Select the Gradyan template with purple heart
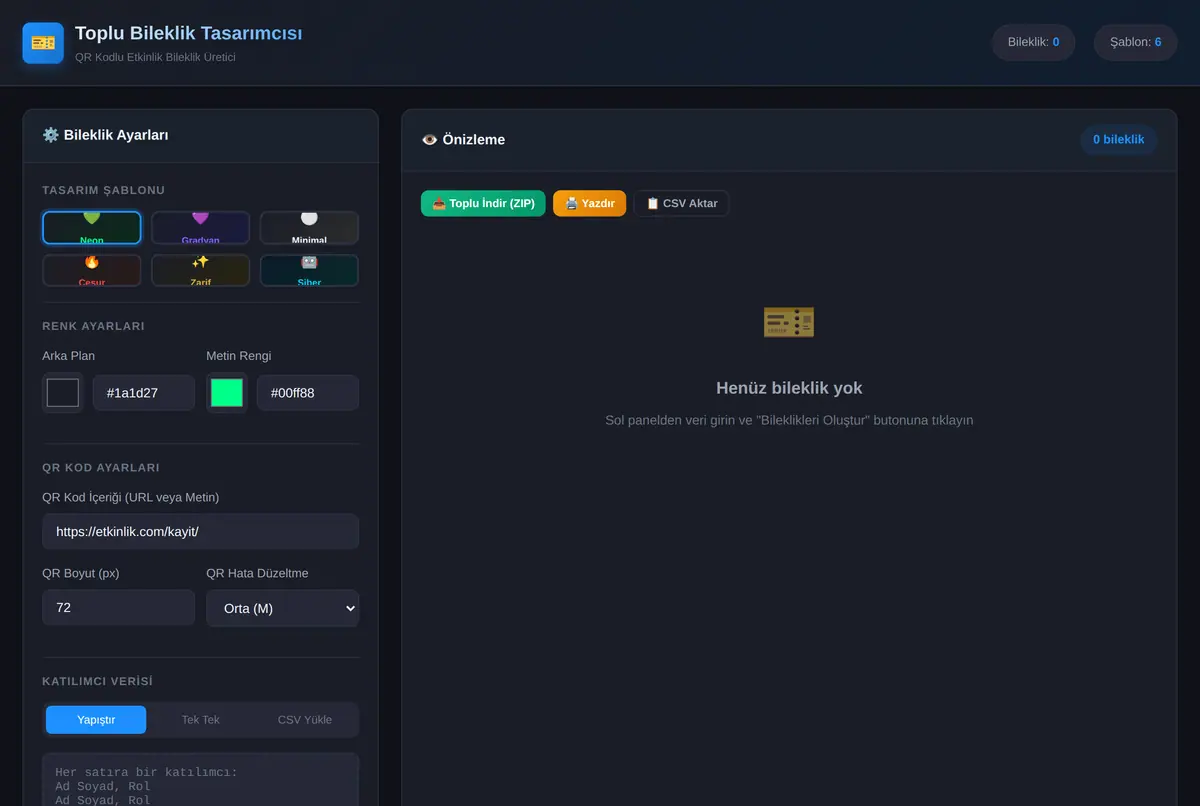Screen dimensions: 1200x806 200,228
